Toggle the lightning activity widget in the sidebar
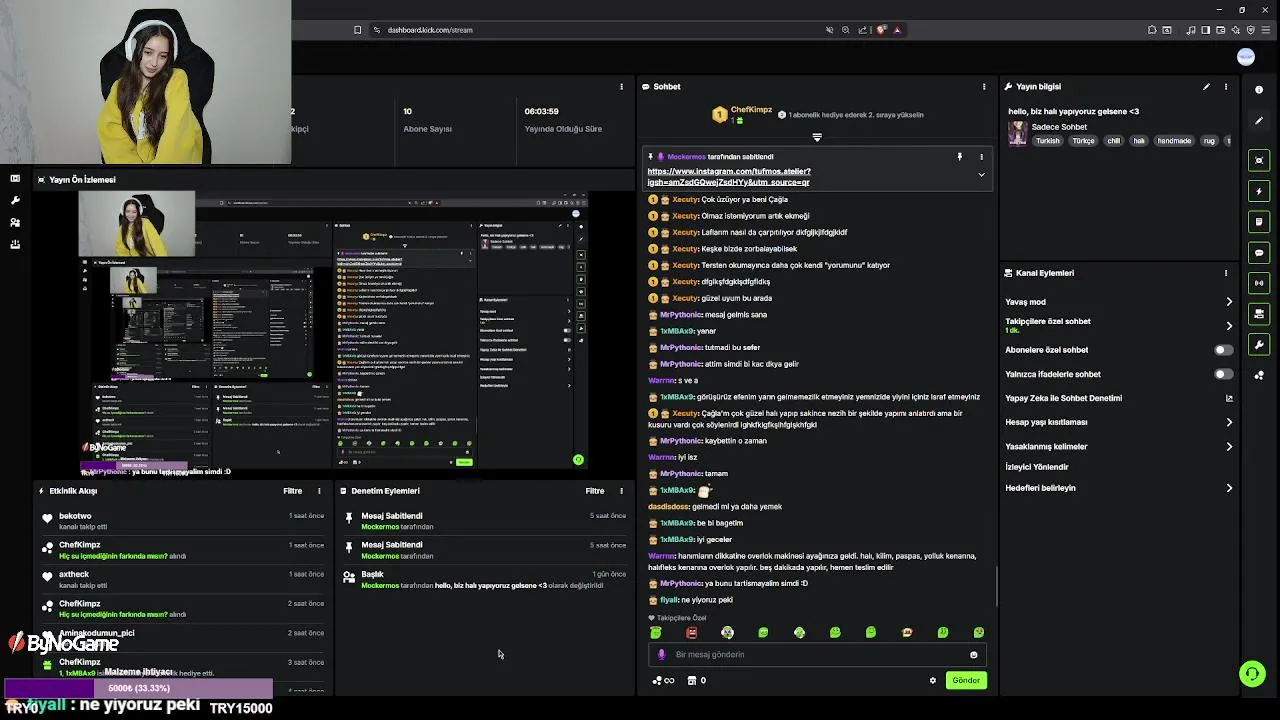This screenshot has width=1280, height=720. [1259, 191]
